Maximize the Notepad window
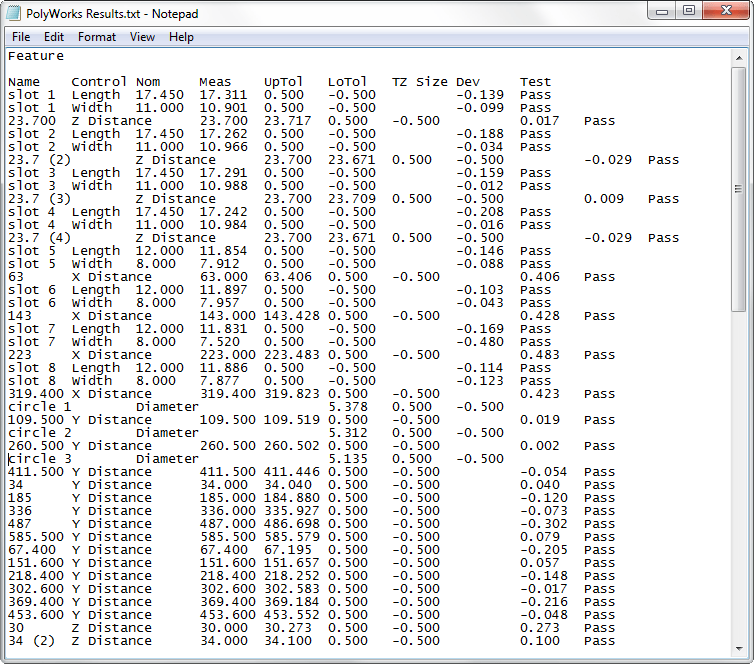Screen dimensions: 754x664 689,10
